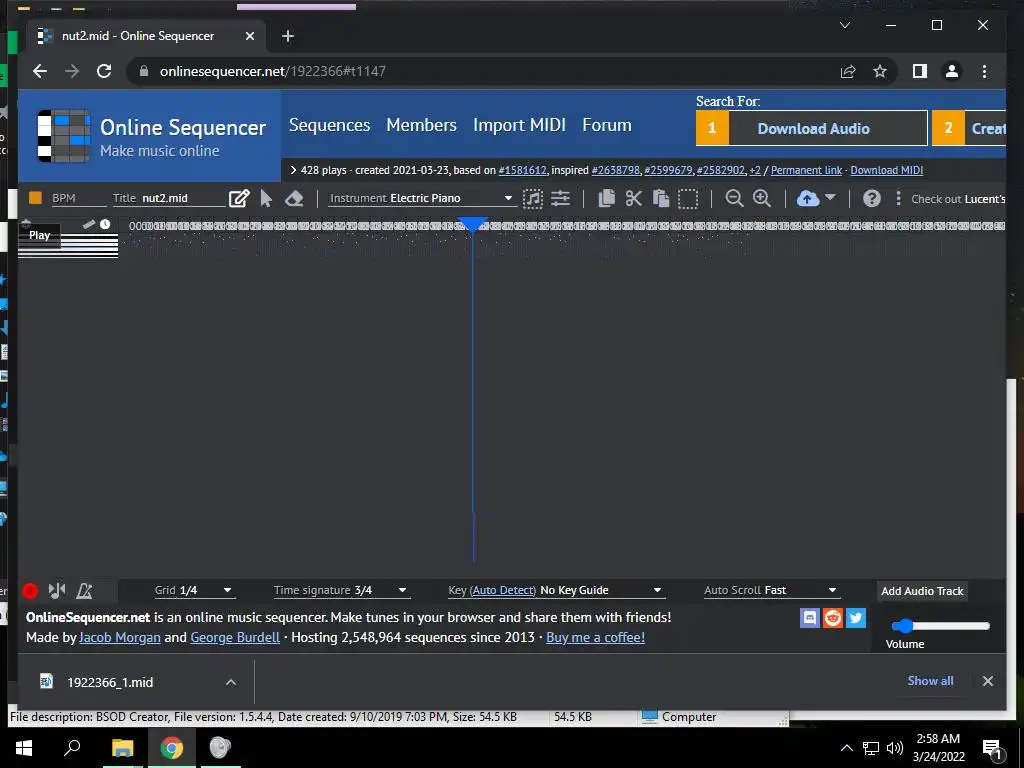Click the share page icon in address bar
Image resolution: width=1024 pixels, height=768 pixels.
(x=848, y=71)
